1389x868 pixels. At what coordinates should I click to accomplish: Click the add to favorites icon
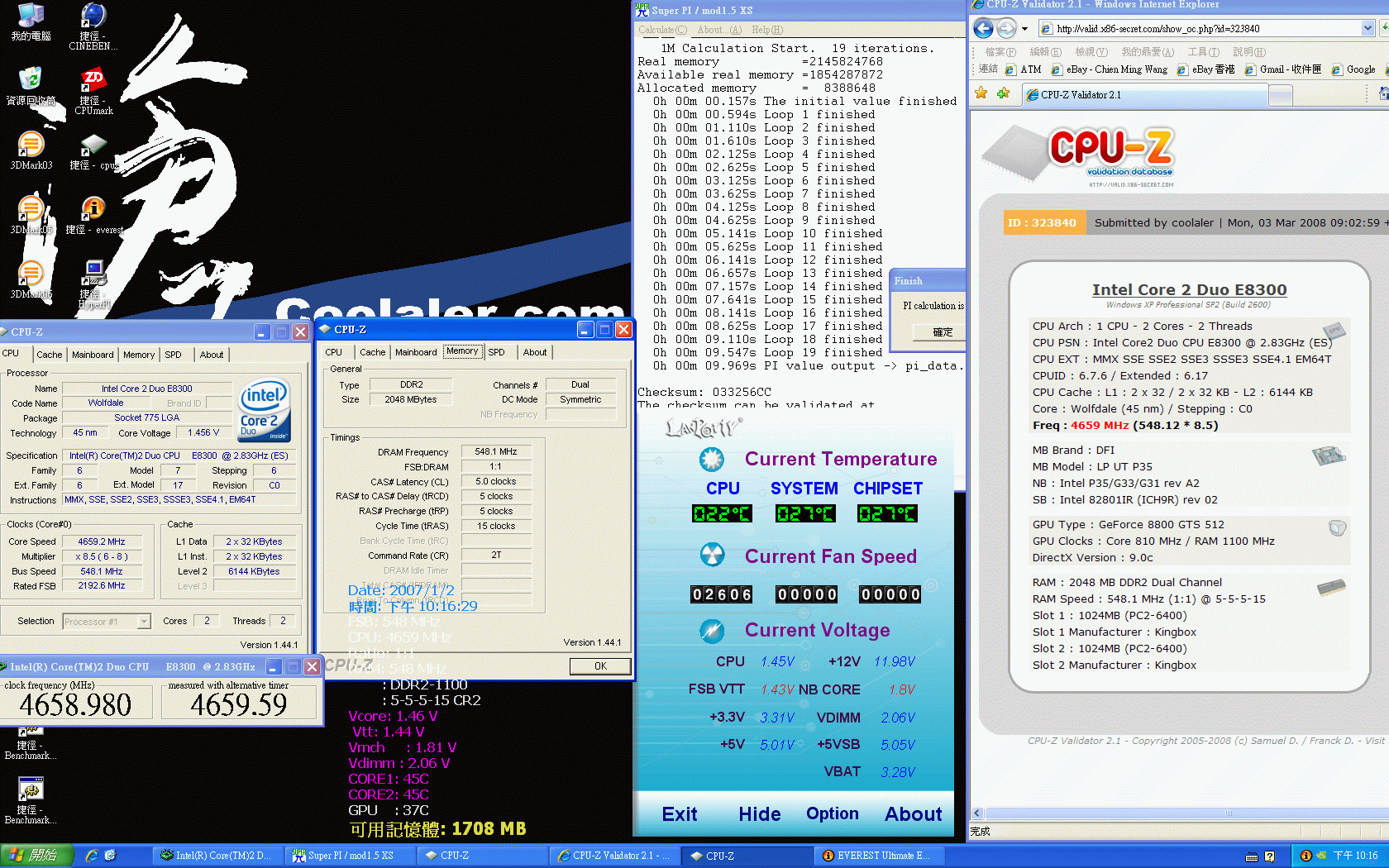1003,93
